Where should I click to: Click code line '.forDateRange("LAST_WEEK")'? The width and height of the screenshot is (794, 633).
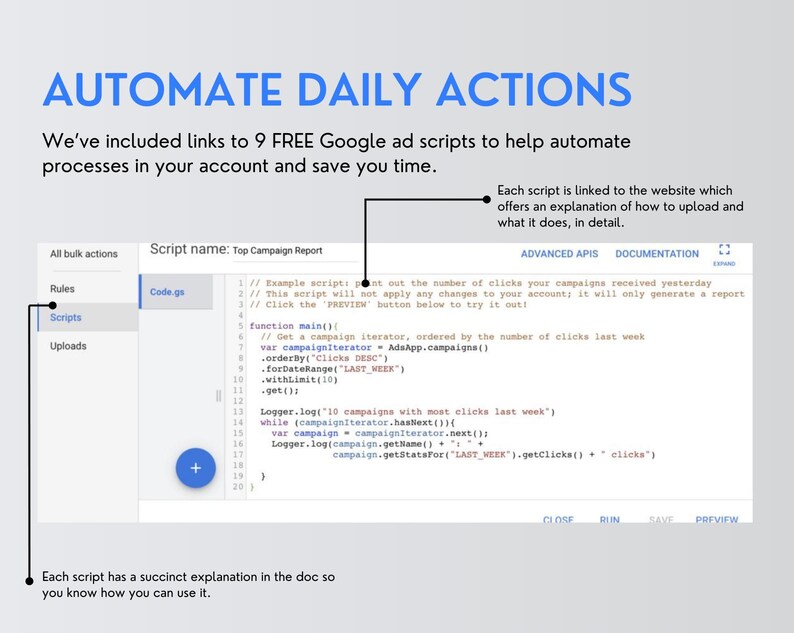tap(333, 369)
